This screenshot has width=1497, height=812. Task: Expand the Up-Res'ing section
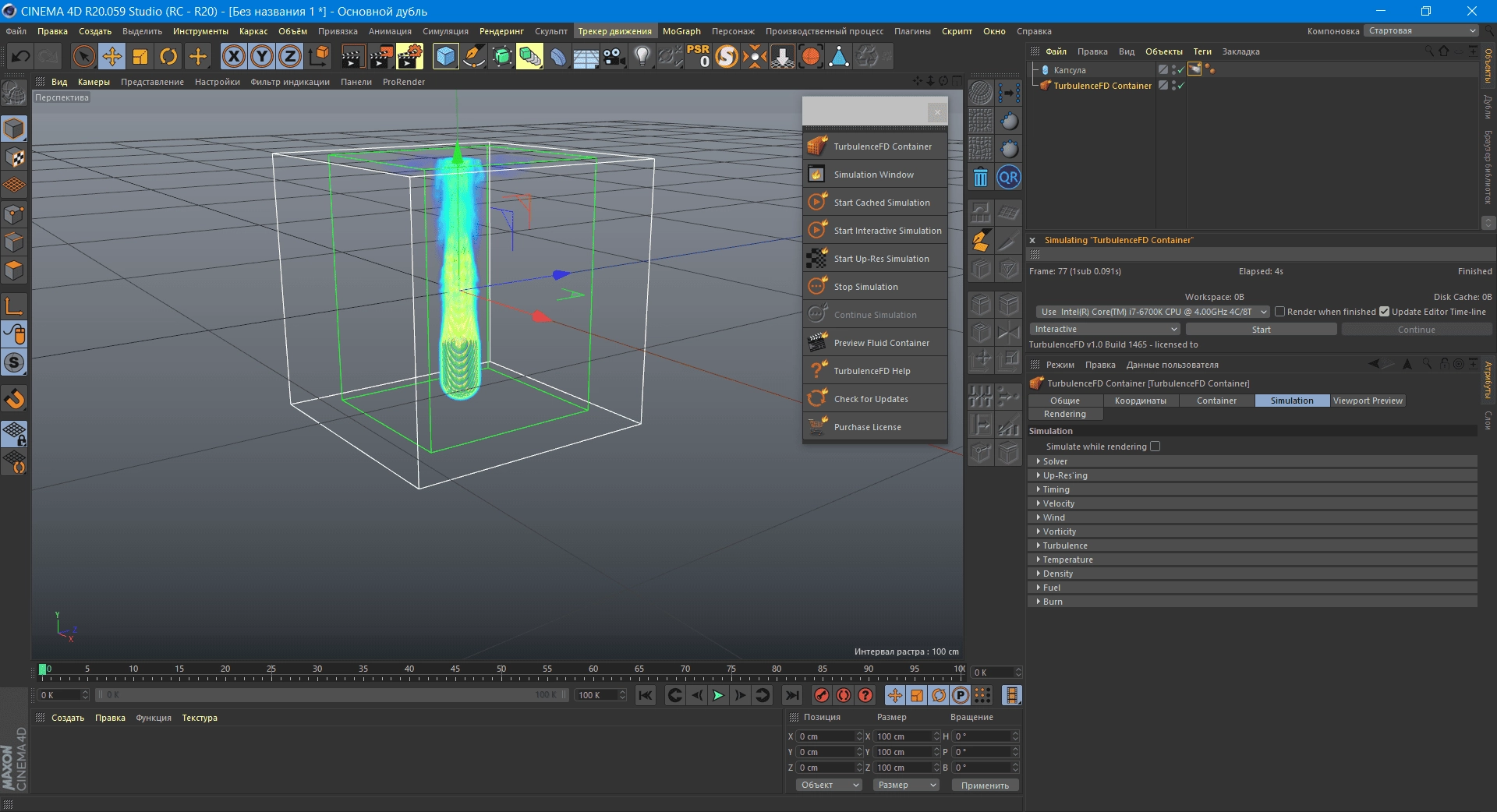pyautogui.click(x=1252, y=475)
